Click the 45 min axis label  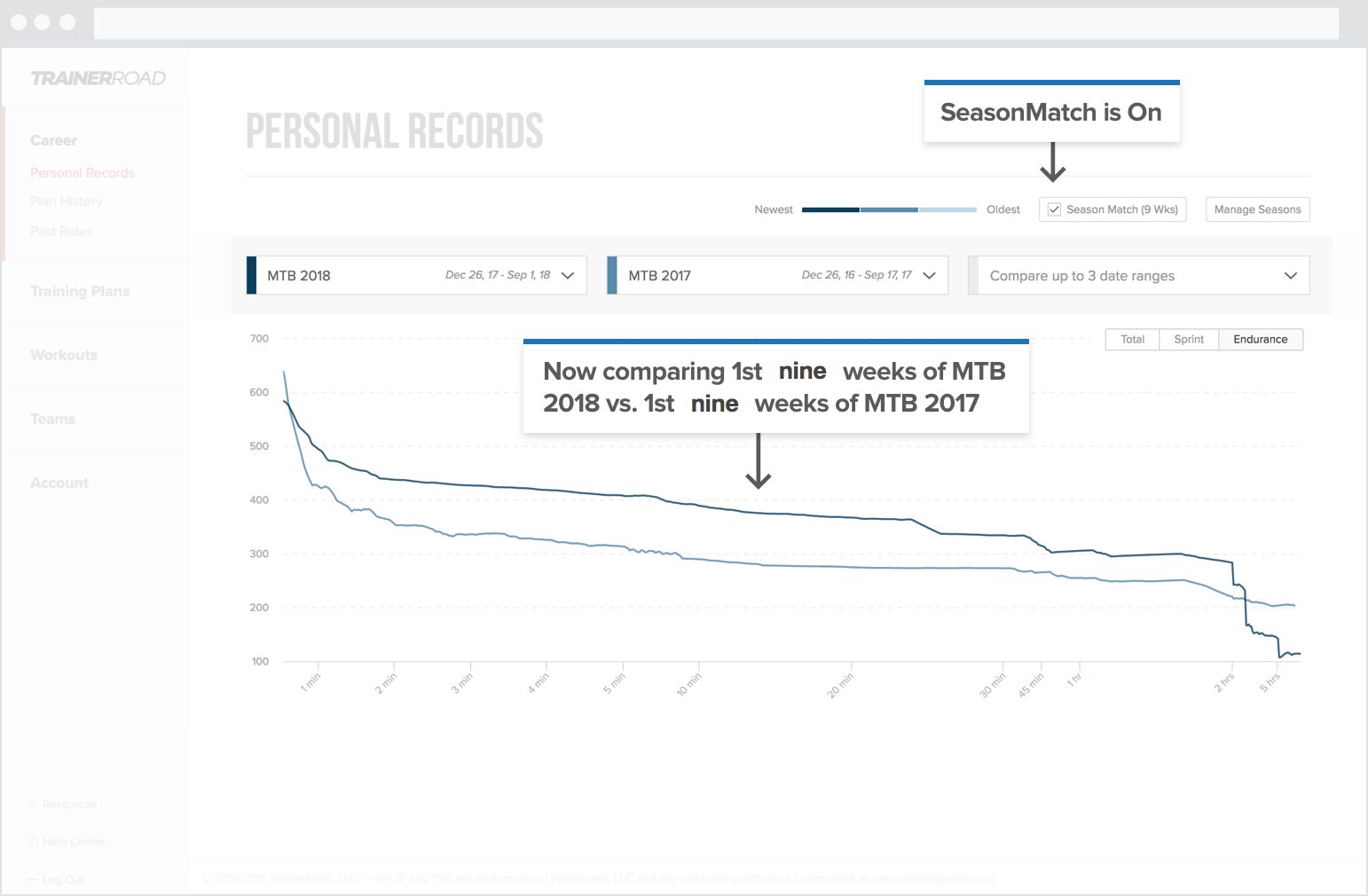click(1031, 685)
